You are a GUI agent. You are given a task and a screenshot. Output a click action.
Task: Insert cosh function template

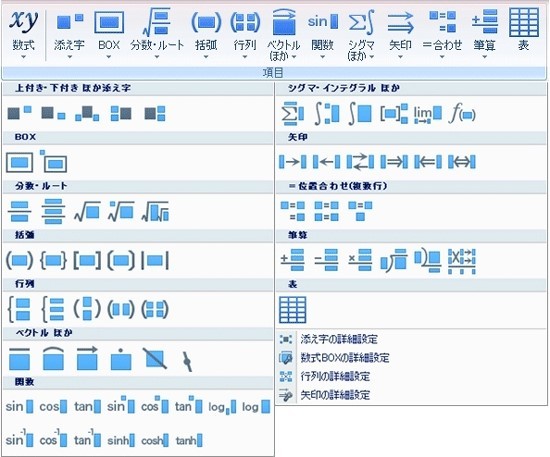pyautogui.click(x=155, y=441)
